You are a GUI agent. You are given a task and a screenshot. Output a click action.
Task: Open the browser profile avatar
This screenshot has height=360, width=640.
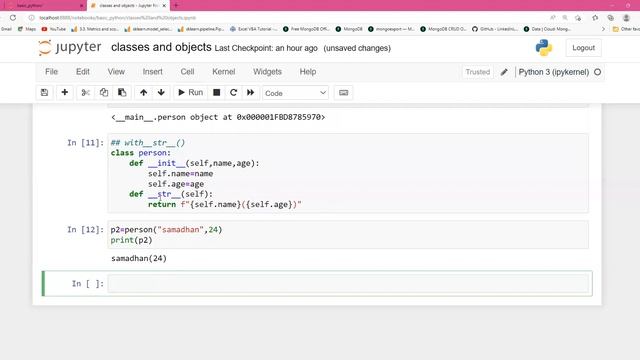[x=626, y=18]
